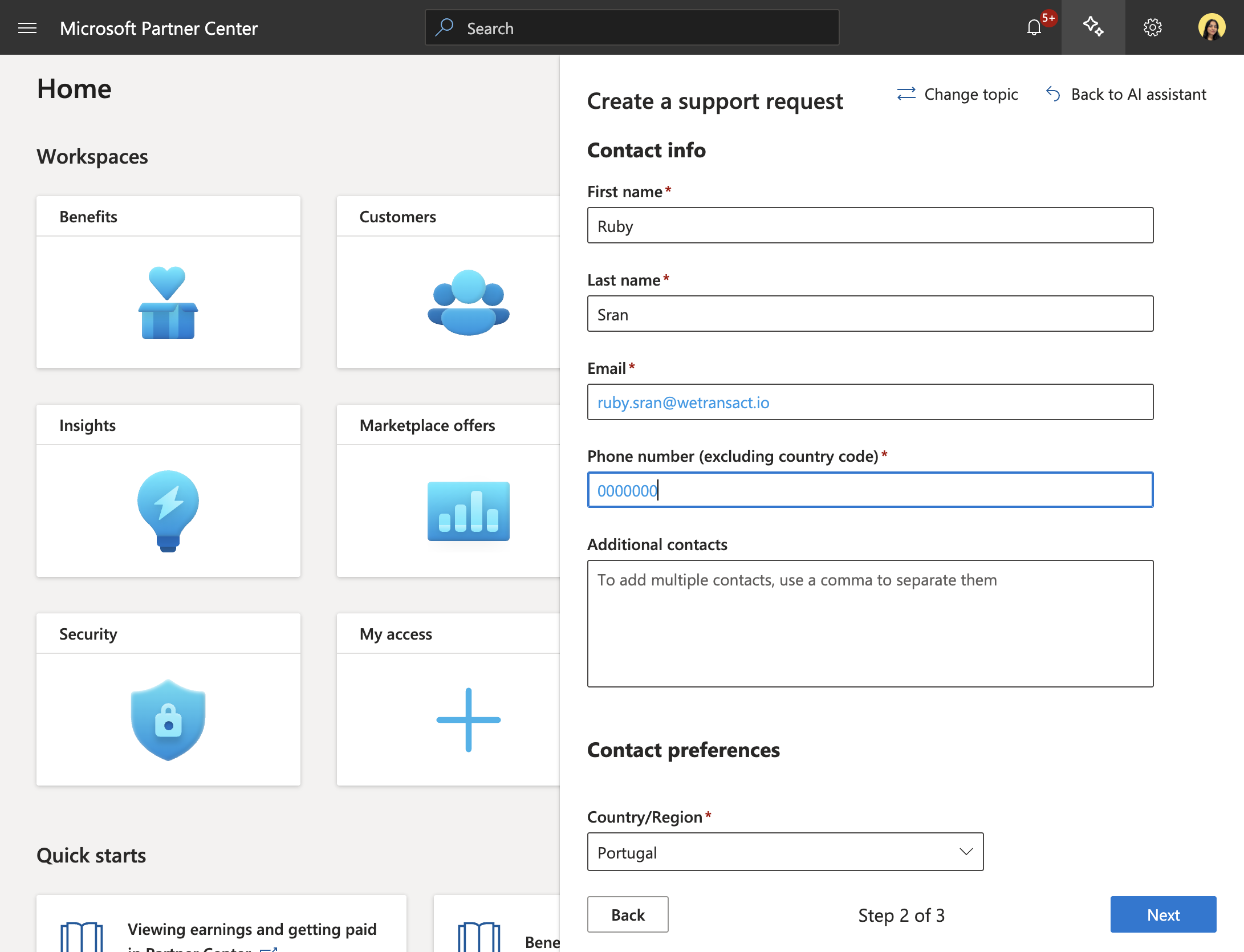Open the notifications bell
Viewport: 1244px width, 952px height.
1034,27
